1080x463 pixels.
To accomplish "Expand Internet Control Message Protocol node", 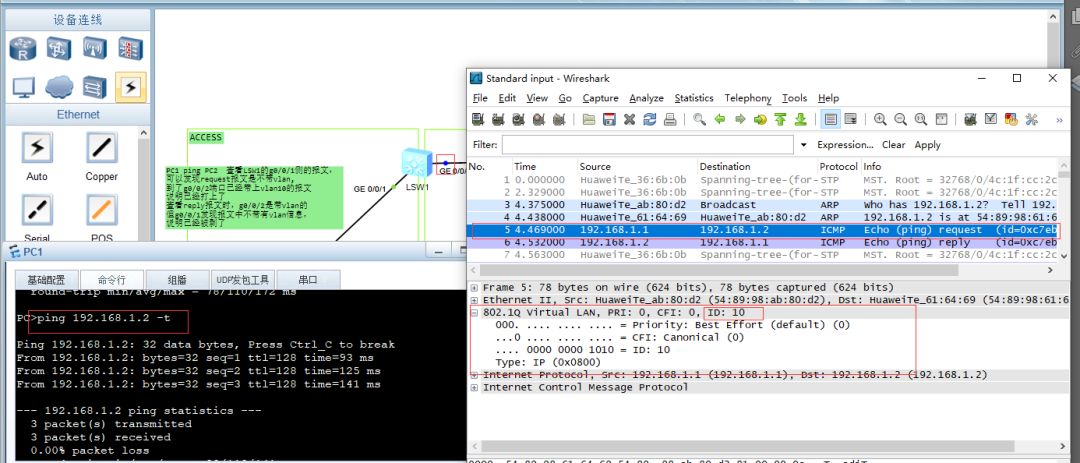I will coord(475,387).
